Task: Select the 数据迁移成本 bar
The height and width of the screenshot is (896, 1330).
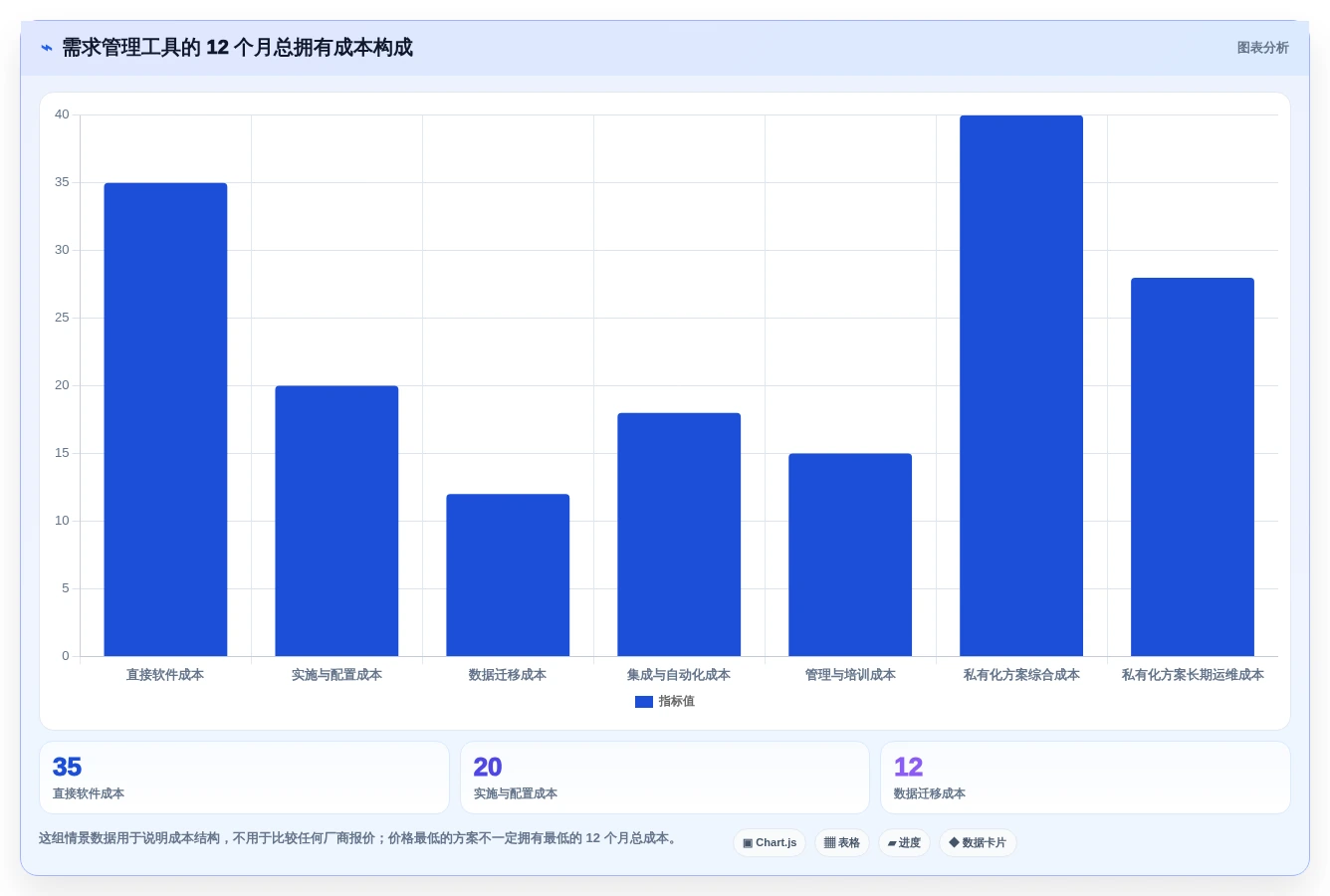Action: coord(508,574)
